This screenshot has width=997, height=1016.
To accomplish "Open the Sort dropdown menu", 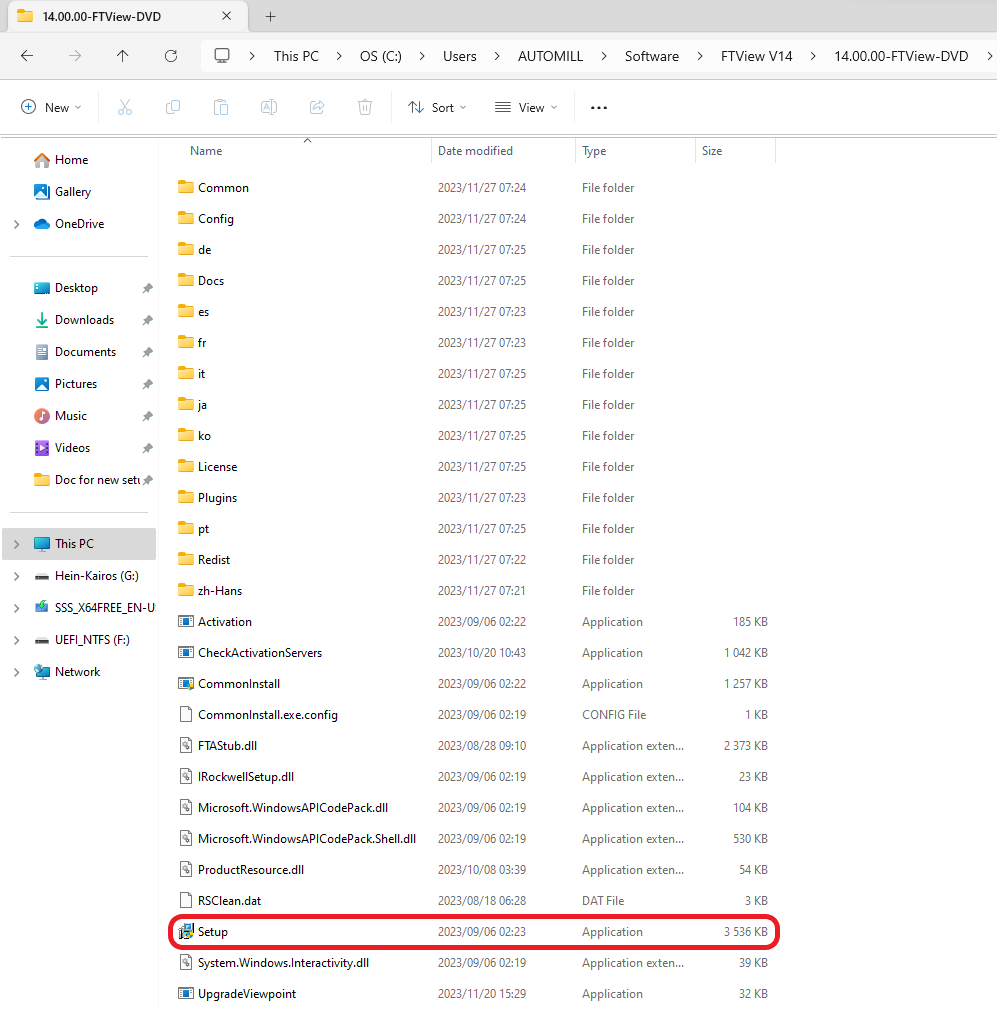I will pos(437,108).
